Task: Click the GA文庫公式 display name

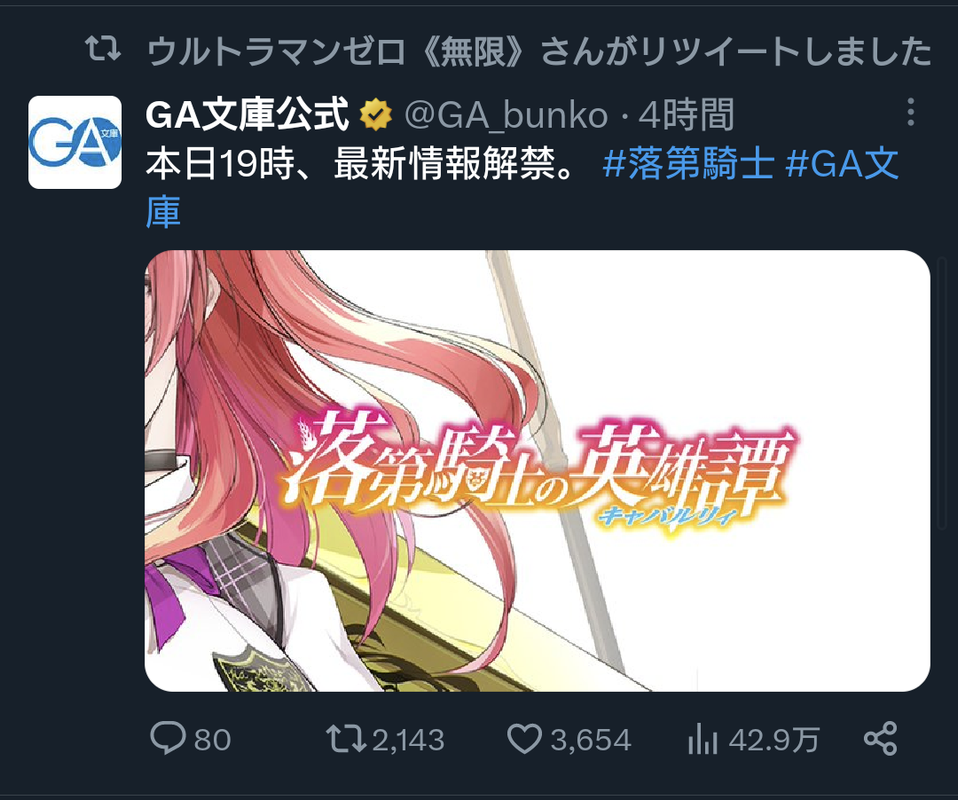Action: coord(247,115)
